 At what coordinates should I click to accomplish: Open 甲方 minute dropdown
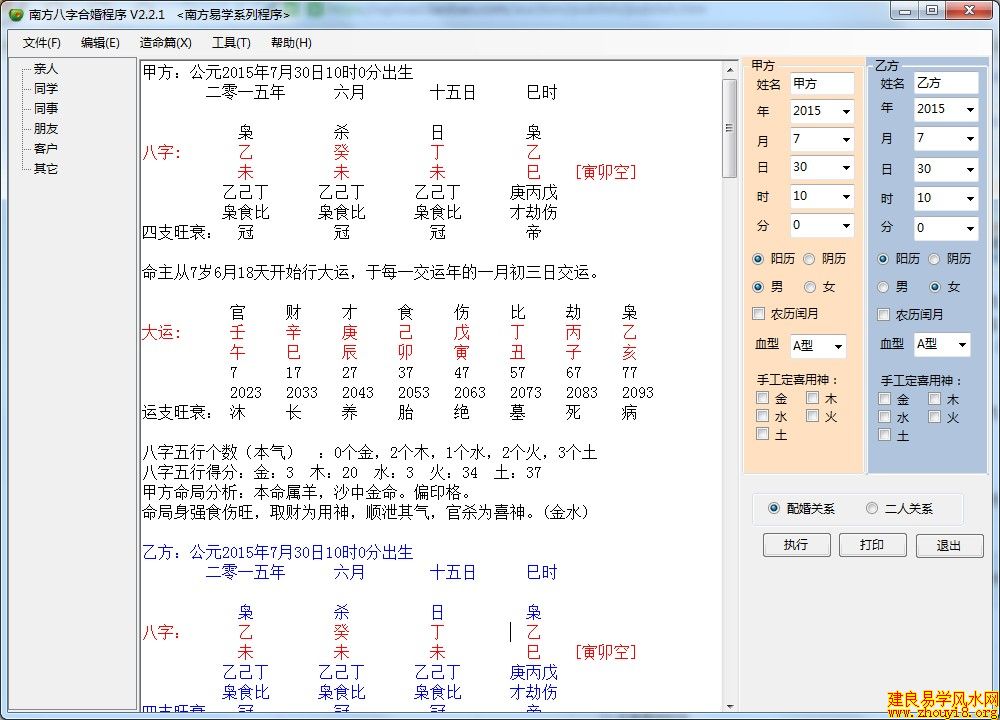[846, 225]
